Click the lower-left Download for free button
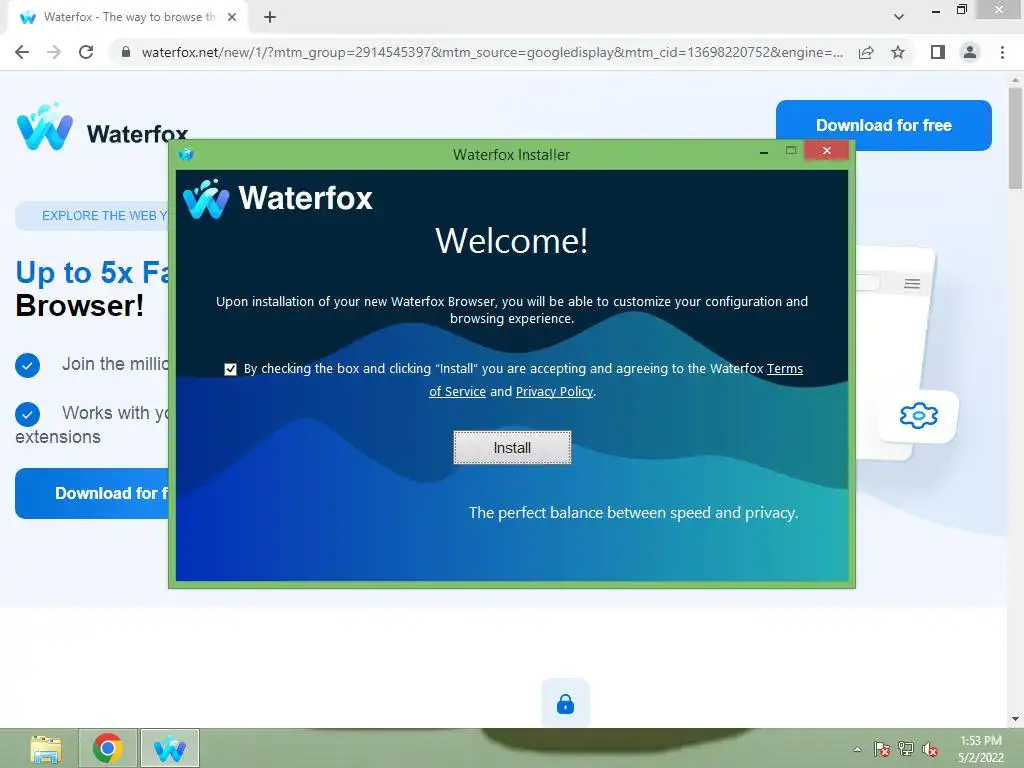 tap(91, 493)
